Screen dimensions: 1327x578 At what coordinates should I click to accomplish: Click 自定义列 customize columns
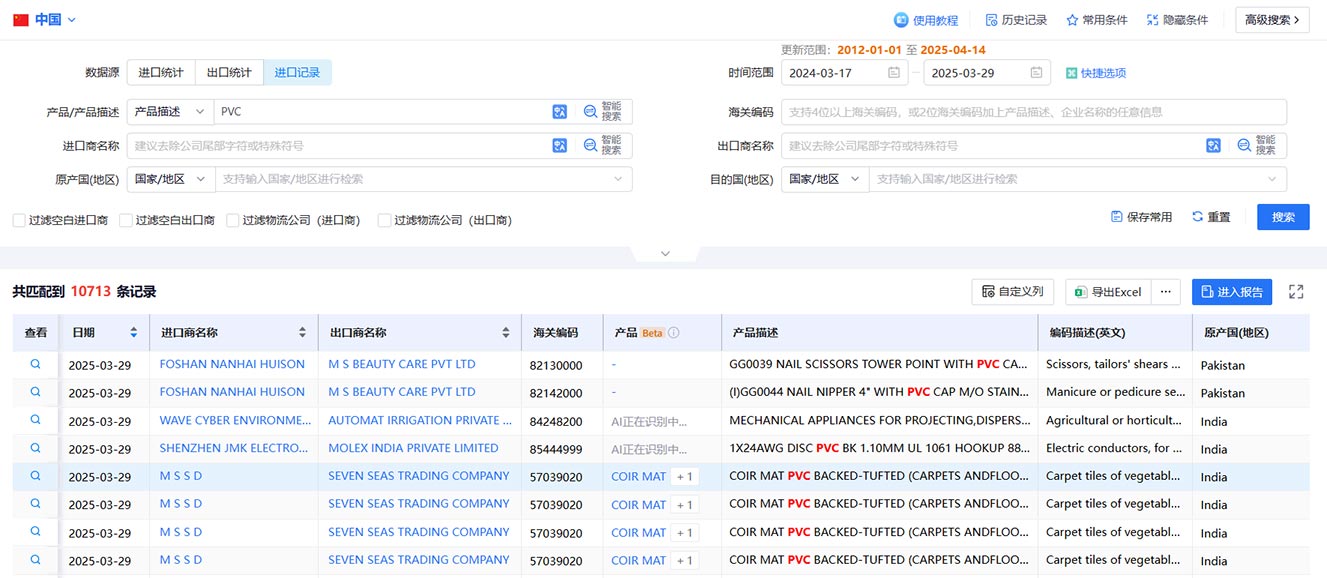[x=1012, y=292]
